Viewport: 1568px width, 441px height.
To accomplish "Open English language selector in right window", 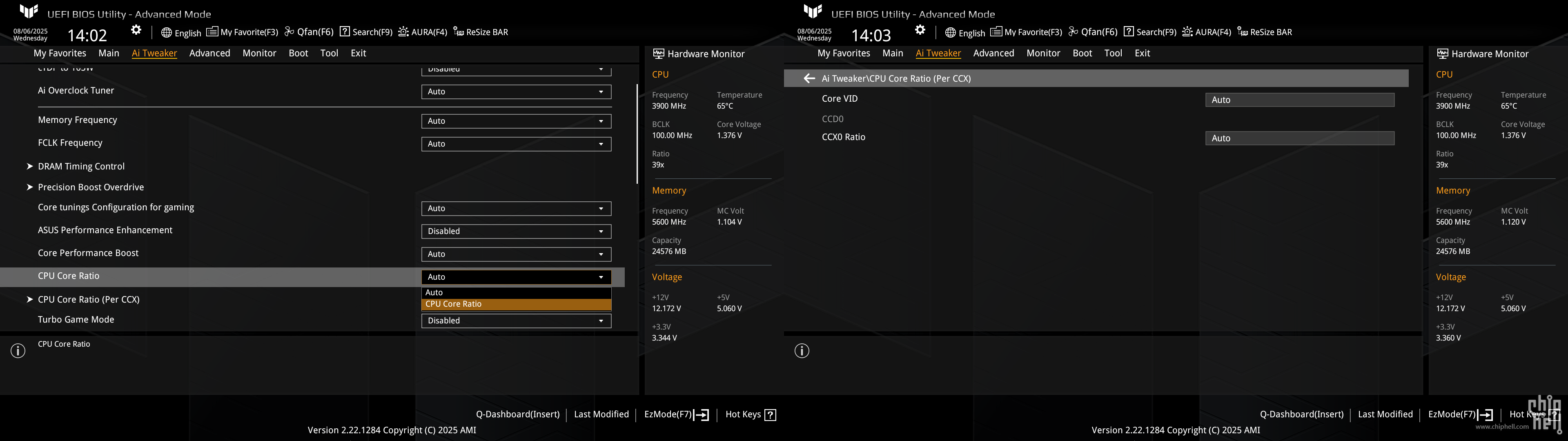I will [x=965, y=32].
